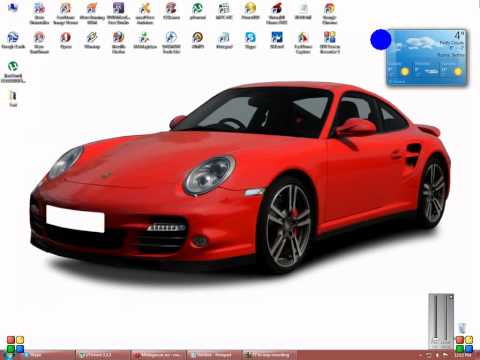Select the Google Chrome icon in the top row
This screenshot has height=360, width=480.
click(x=329, y=13)
